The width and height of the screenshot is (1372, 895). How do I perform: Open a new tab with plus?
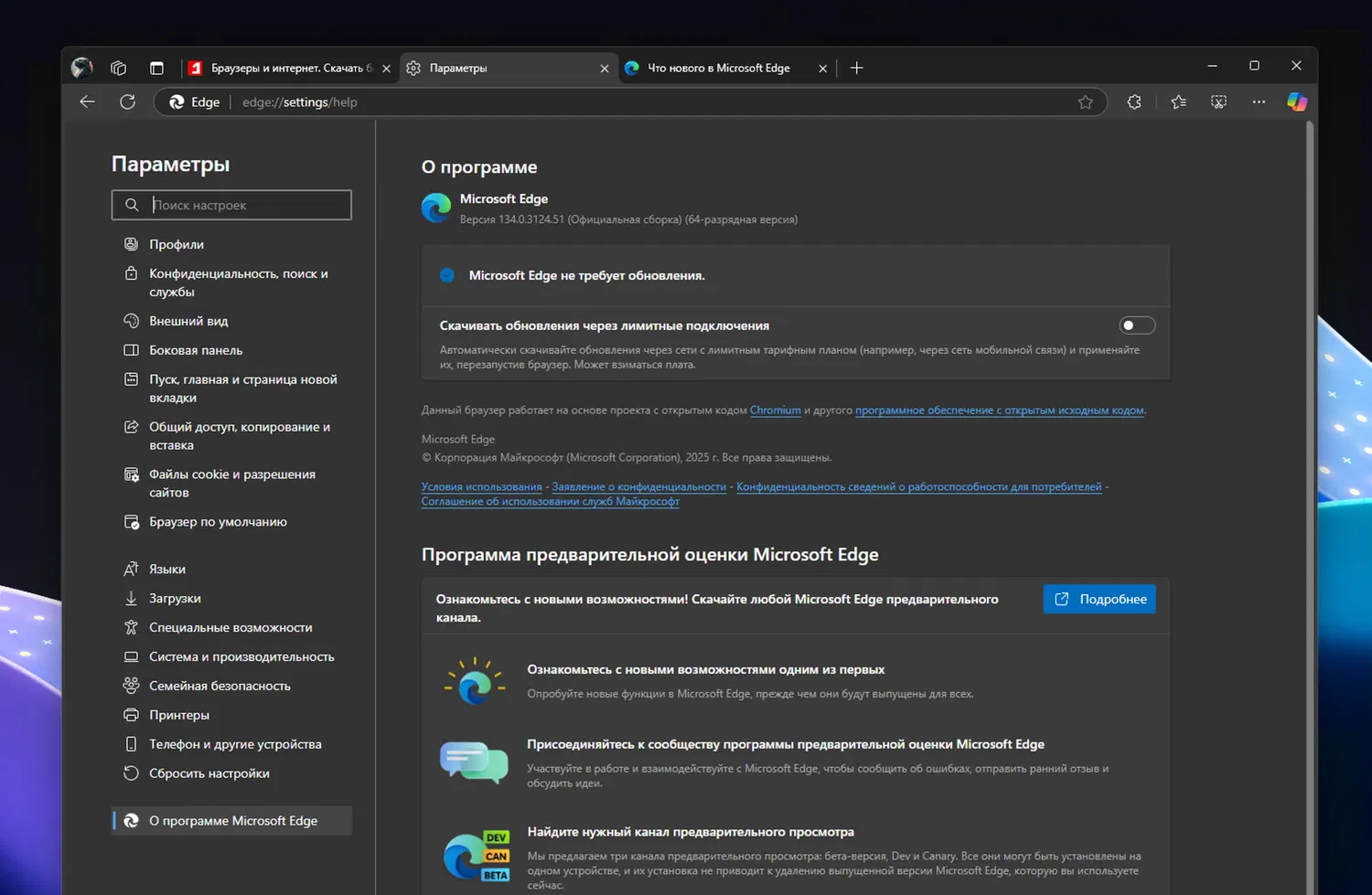[856, 68]
